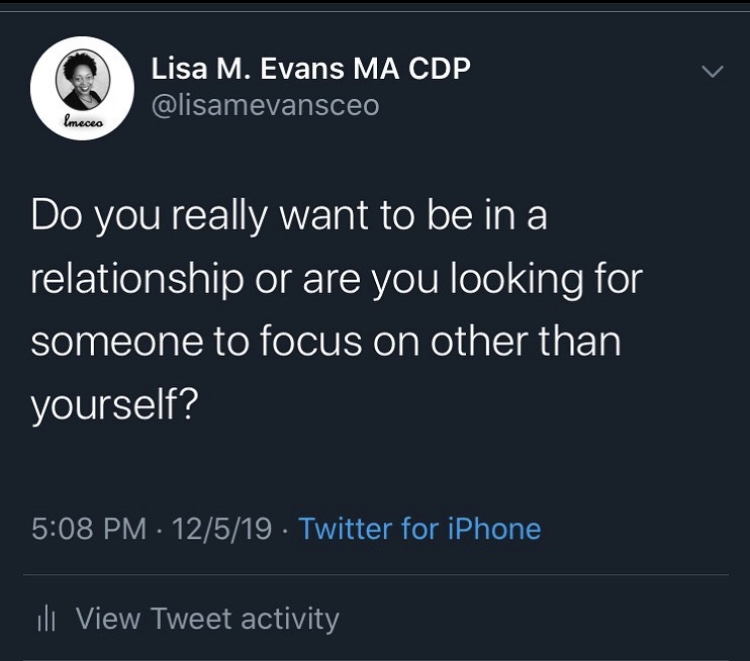
Task: Open the tweet options chevron menu
Action: [x=711, y=72]
